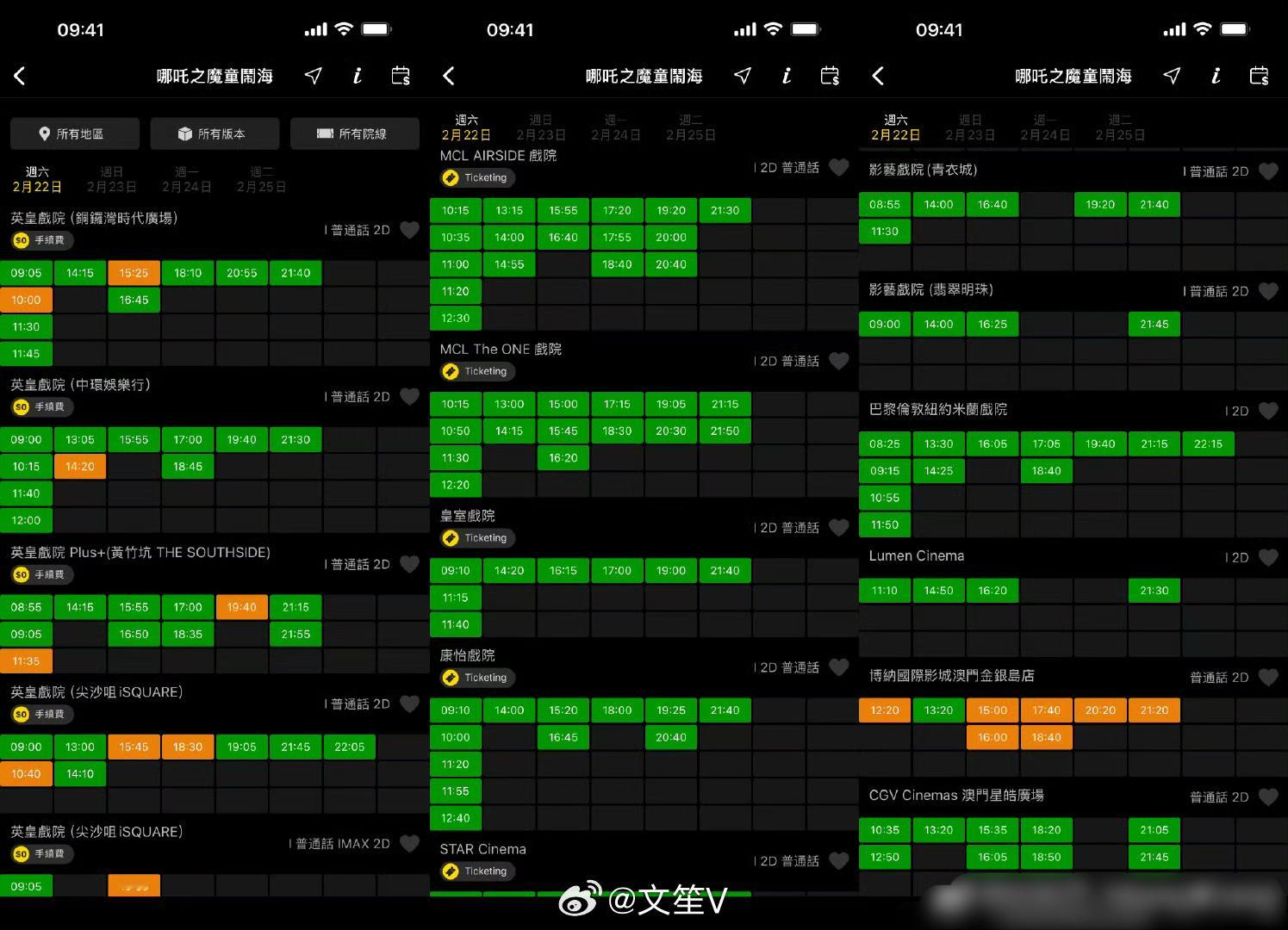The image size is (1288, 930).
Task: Favorite Lumen Cinema with the heart
Action: pyautogui.click(x=1268, y=557)
